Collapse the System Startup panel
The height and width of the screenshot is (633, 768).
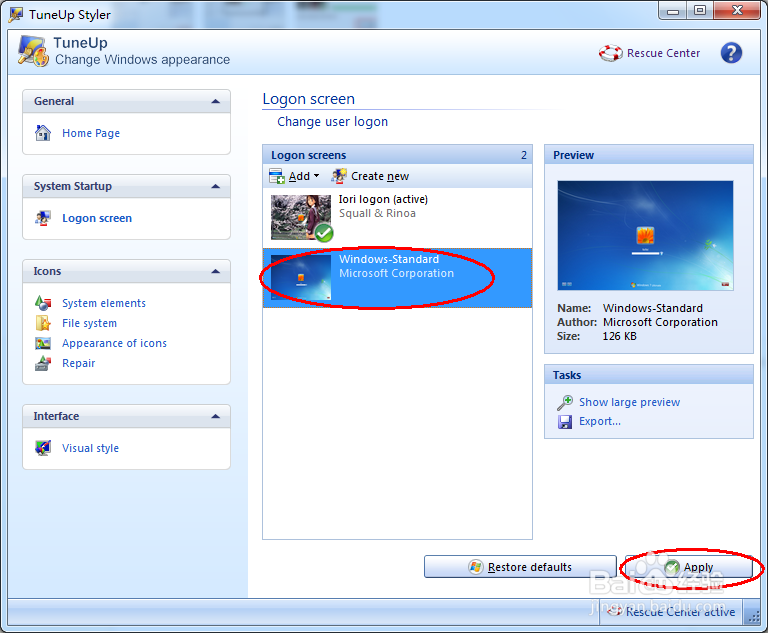216,186
